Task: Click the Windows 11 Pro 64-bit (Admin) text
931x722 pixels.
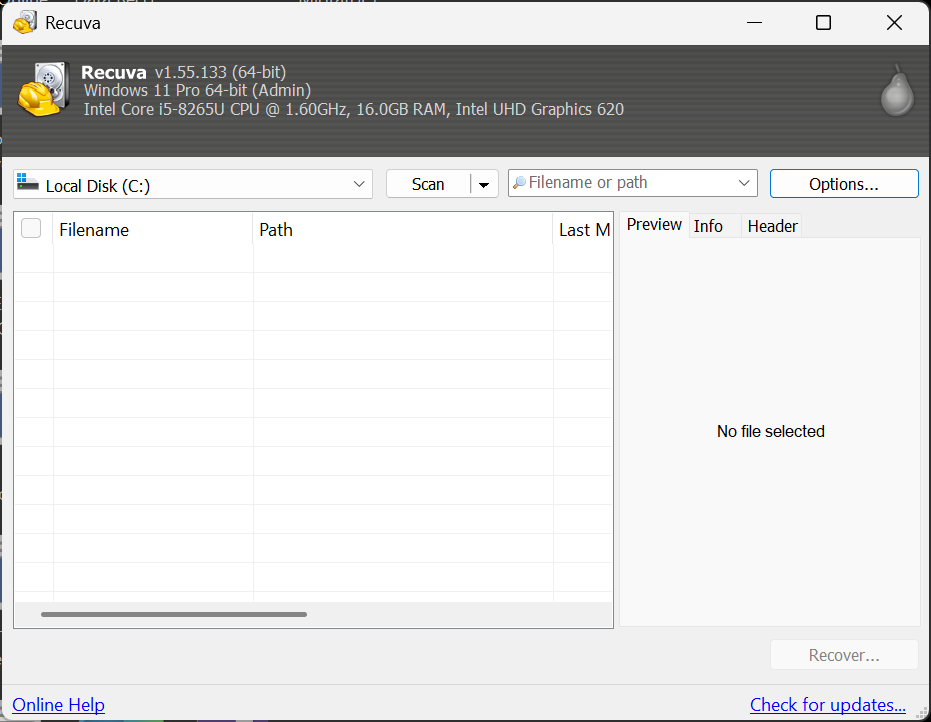Action: click(x=197, y=90)
